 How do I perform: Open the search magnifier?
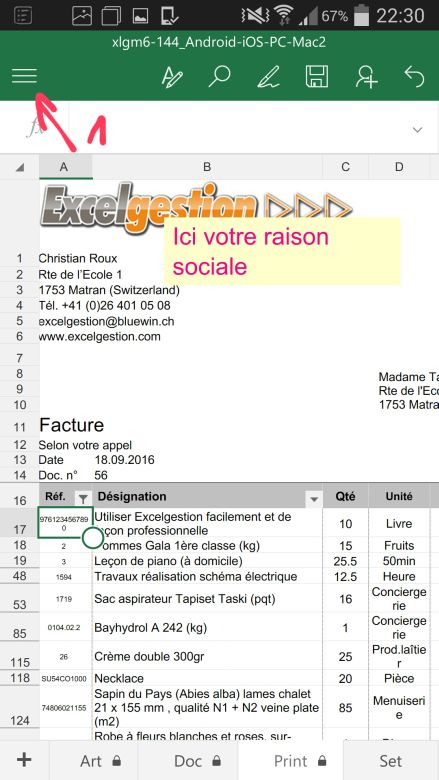[x=219, y=77]
